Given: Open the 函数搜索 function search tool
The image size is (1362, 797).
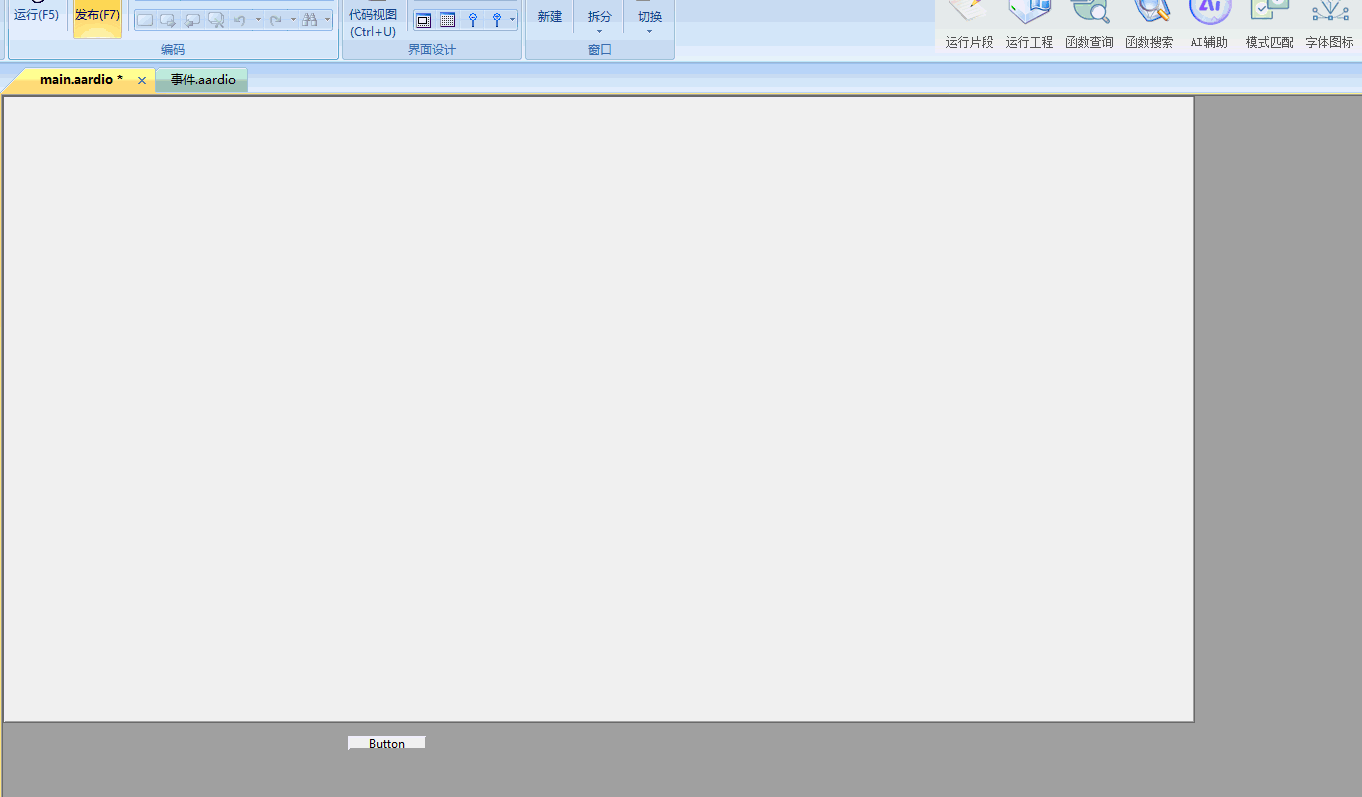Looking at the screenshot, I should (1149, 26).
